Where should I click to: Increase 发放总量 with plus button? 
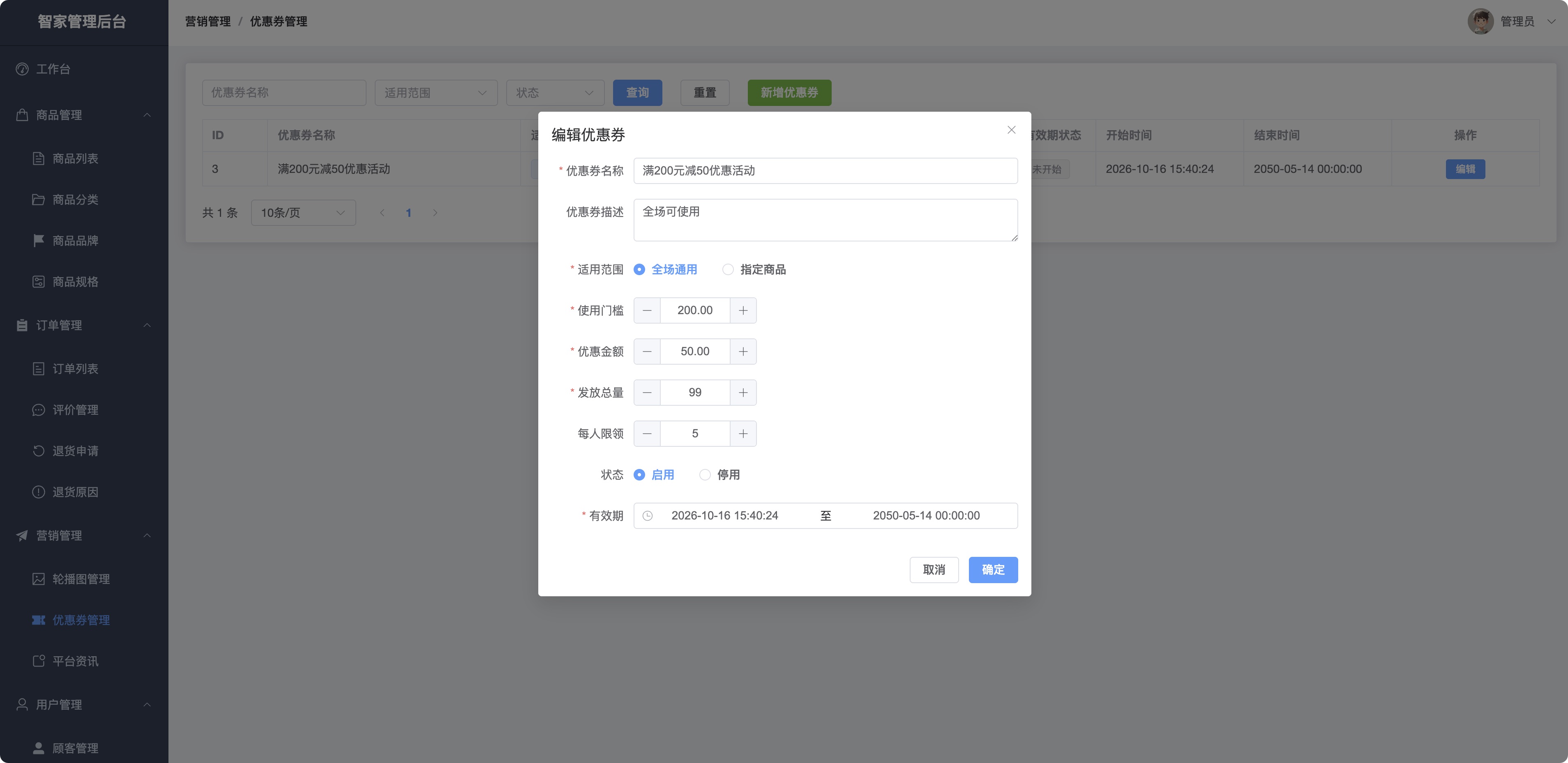[x=743, y=393]
